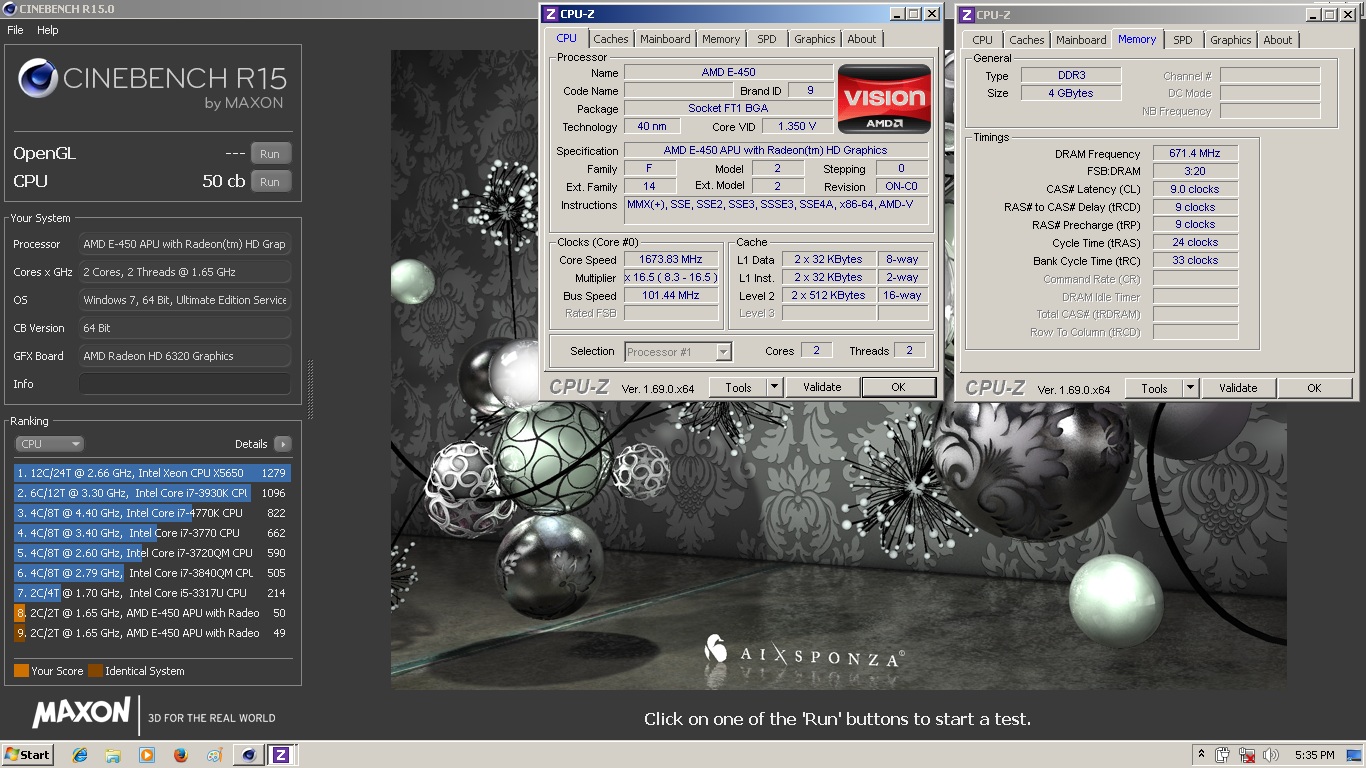This screenshot has height=768, width=1366.
Task: Click the Cinebench title bar icon
Action: pos(9,9)
